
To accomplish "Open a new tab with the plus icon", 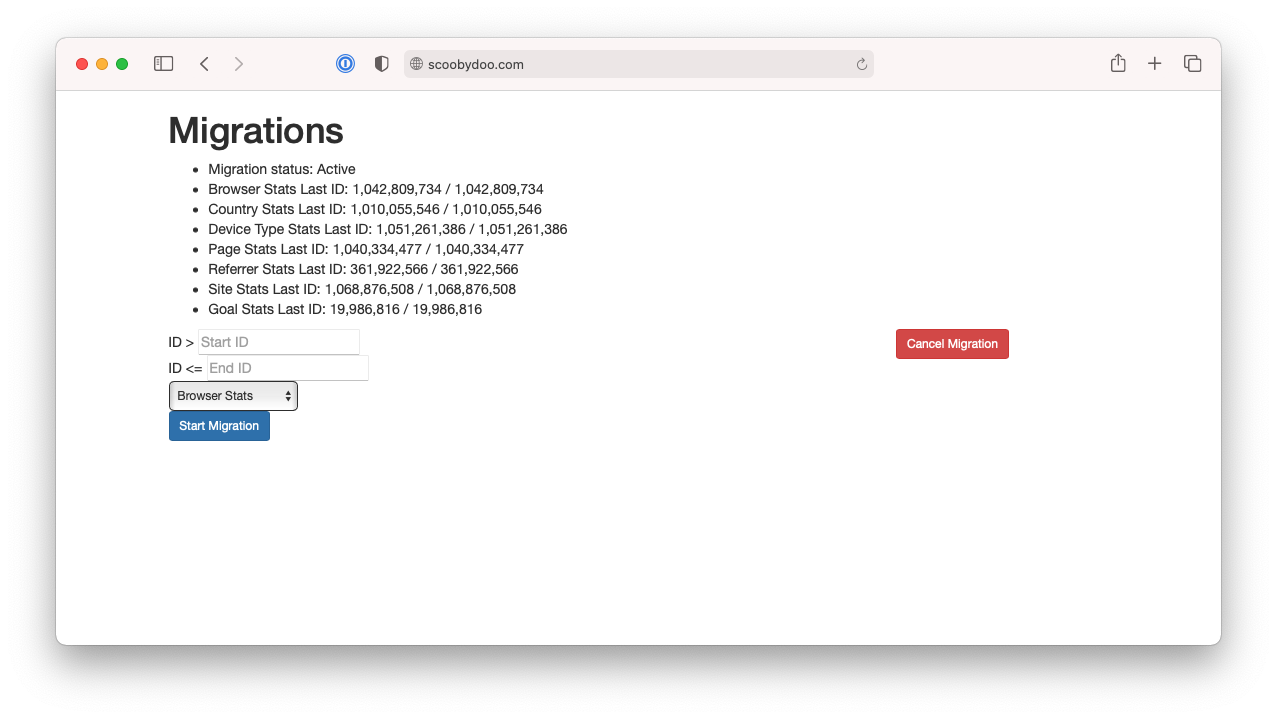I will (1155, 63).
